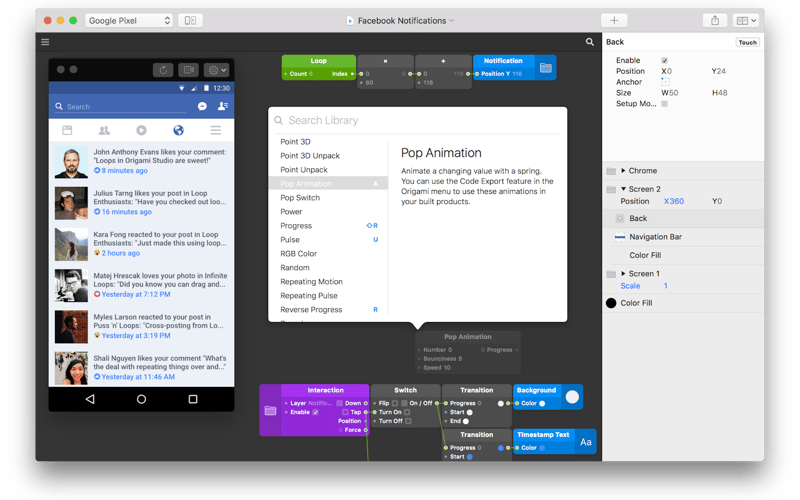Click the Interaction patch folder icon
Screen dimensions: 800x500
click(x=270, y=410)
